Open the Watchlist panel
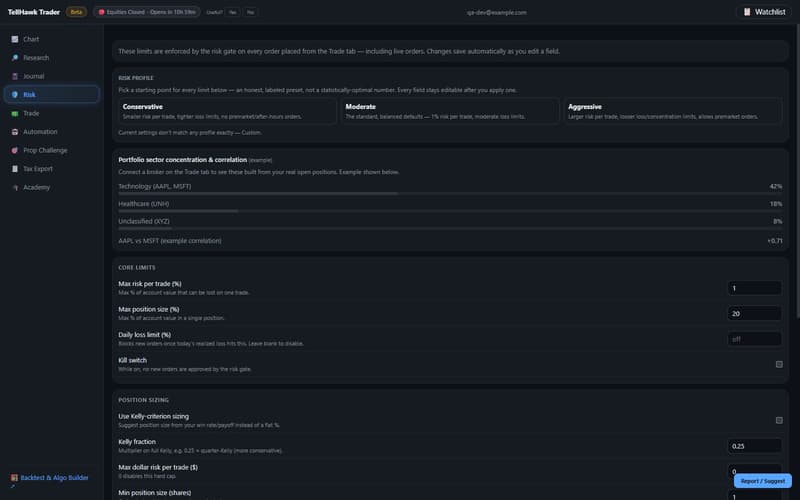Image resolution: width=800 pixels, height=500 pixels. pyautogui.click(x=764, y=12)
